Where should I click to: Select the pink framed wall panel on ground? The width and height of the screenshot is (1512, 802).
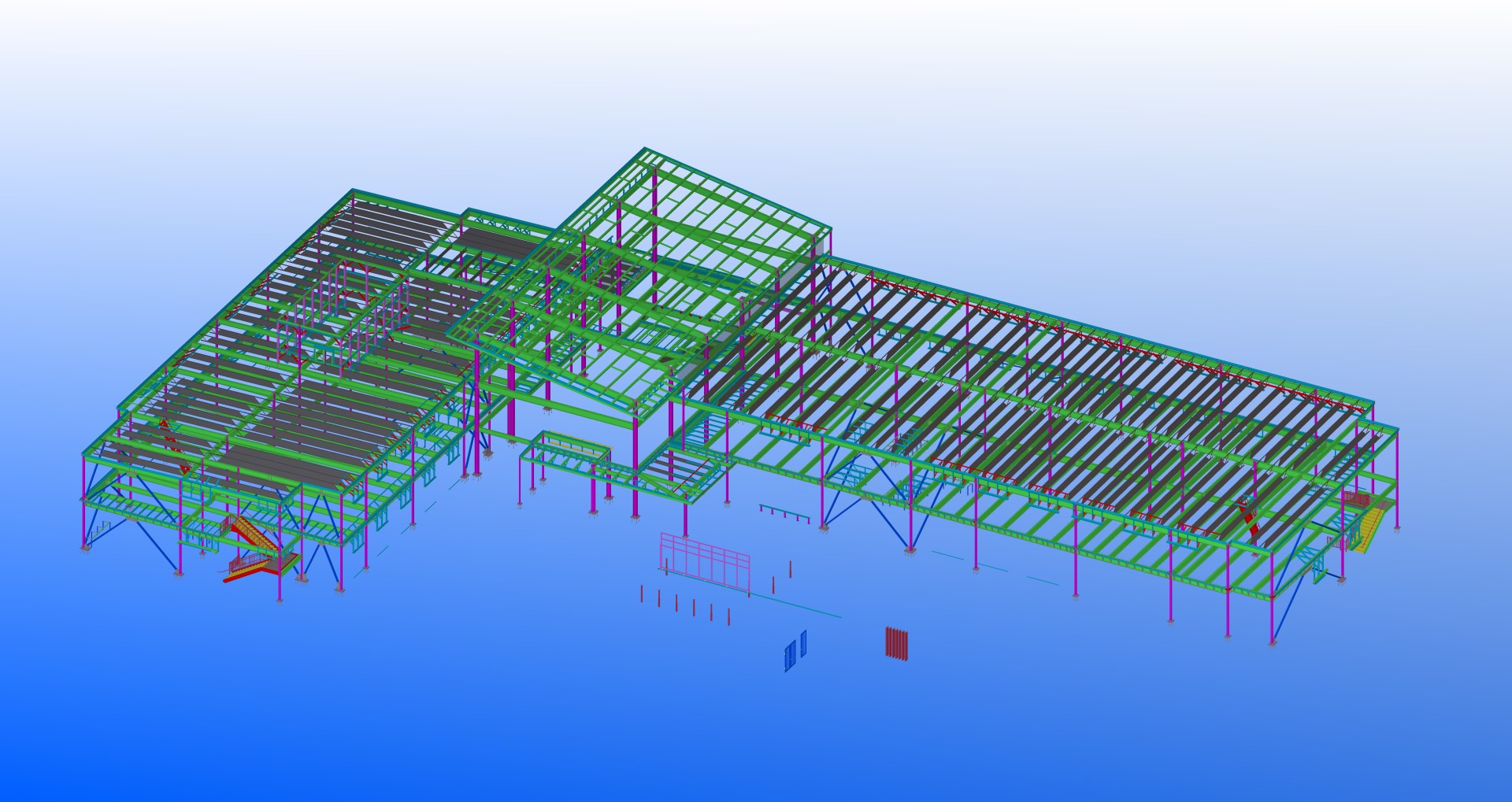(x=705, y=560)
